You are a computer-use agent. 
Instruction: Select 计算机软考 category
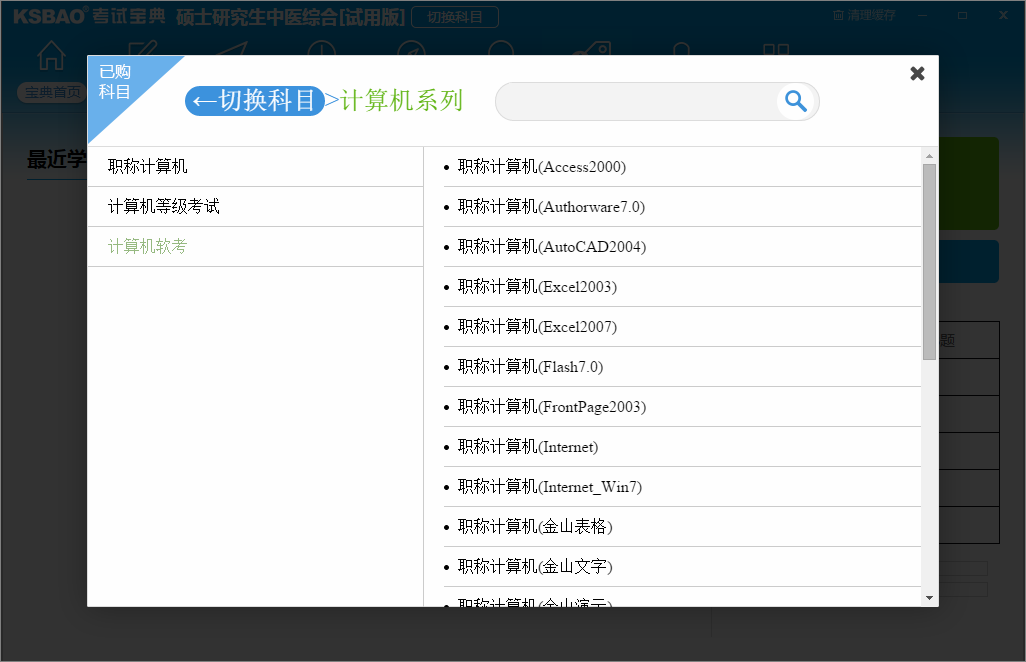(256, 247)
